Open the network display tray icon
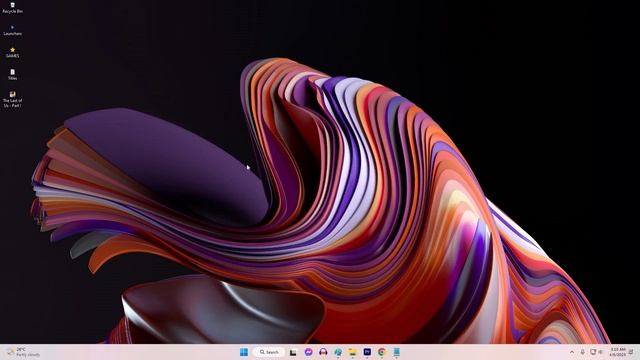Image resolution: width=640 pixels, height=360 pixels. 593,352
